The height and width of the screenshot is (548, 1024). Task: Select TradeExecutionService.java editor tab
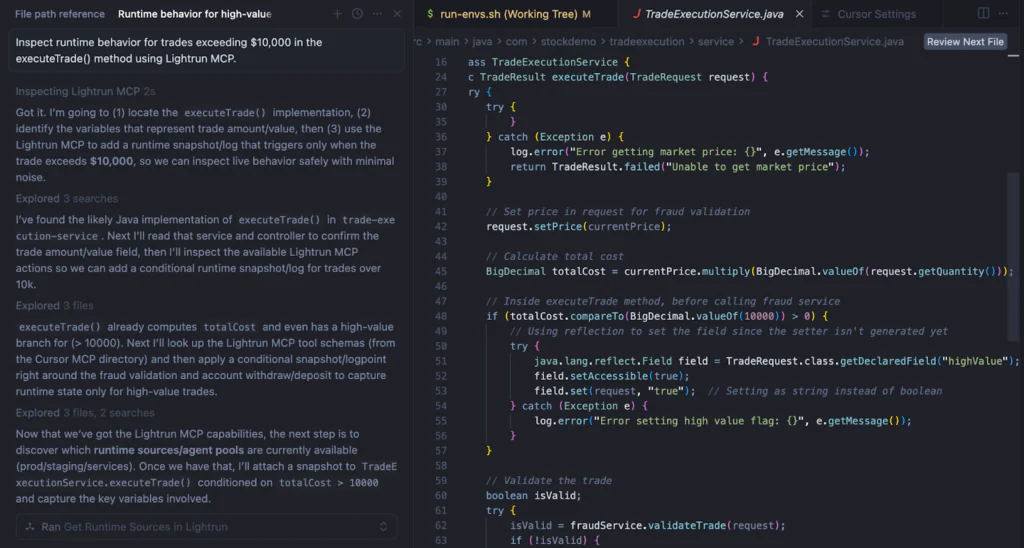[x=714, y=14]
